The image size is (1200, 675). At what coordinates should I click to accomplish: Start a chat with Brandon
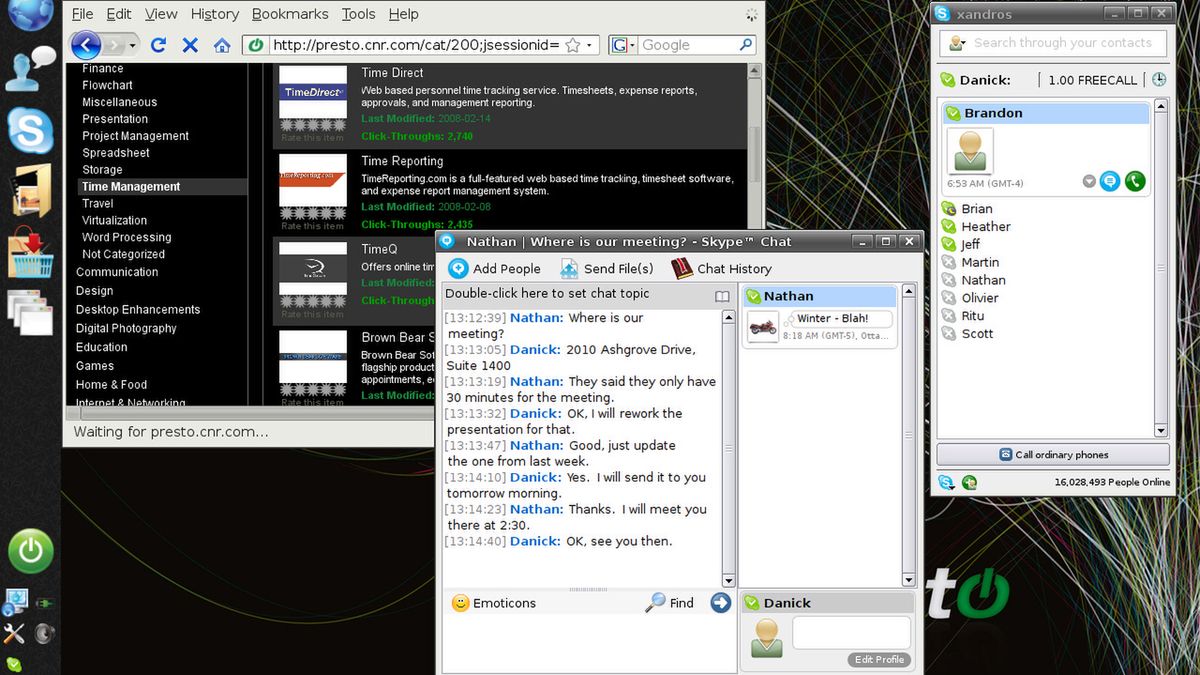click(1110, 181)
